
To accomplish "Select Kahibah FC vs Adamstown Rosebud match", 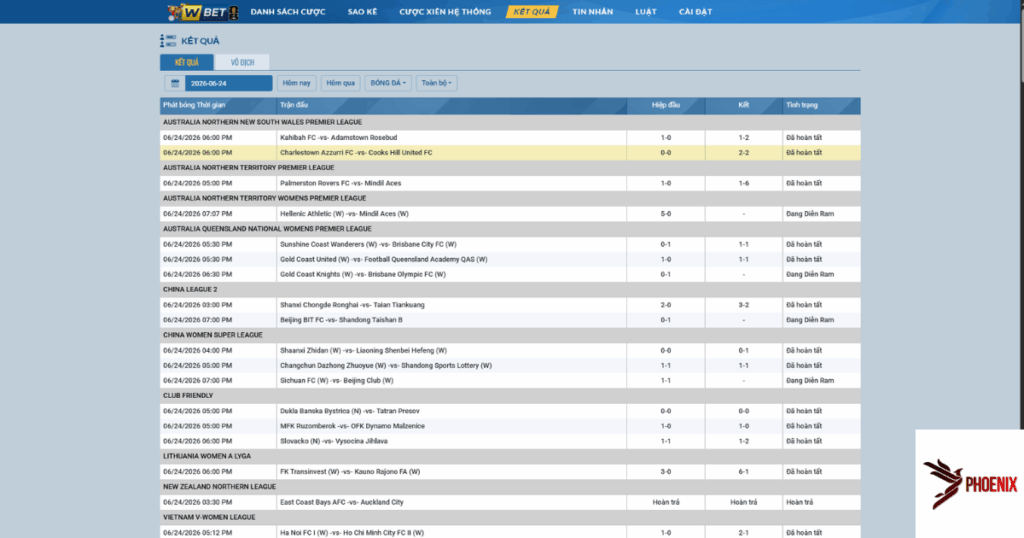I will pyautogui.click(x=510, y=138).
